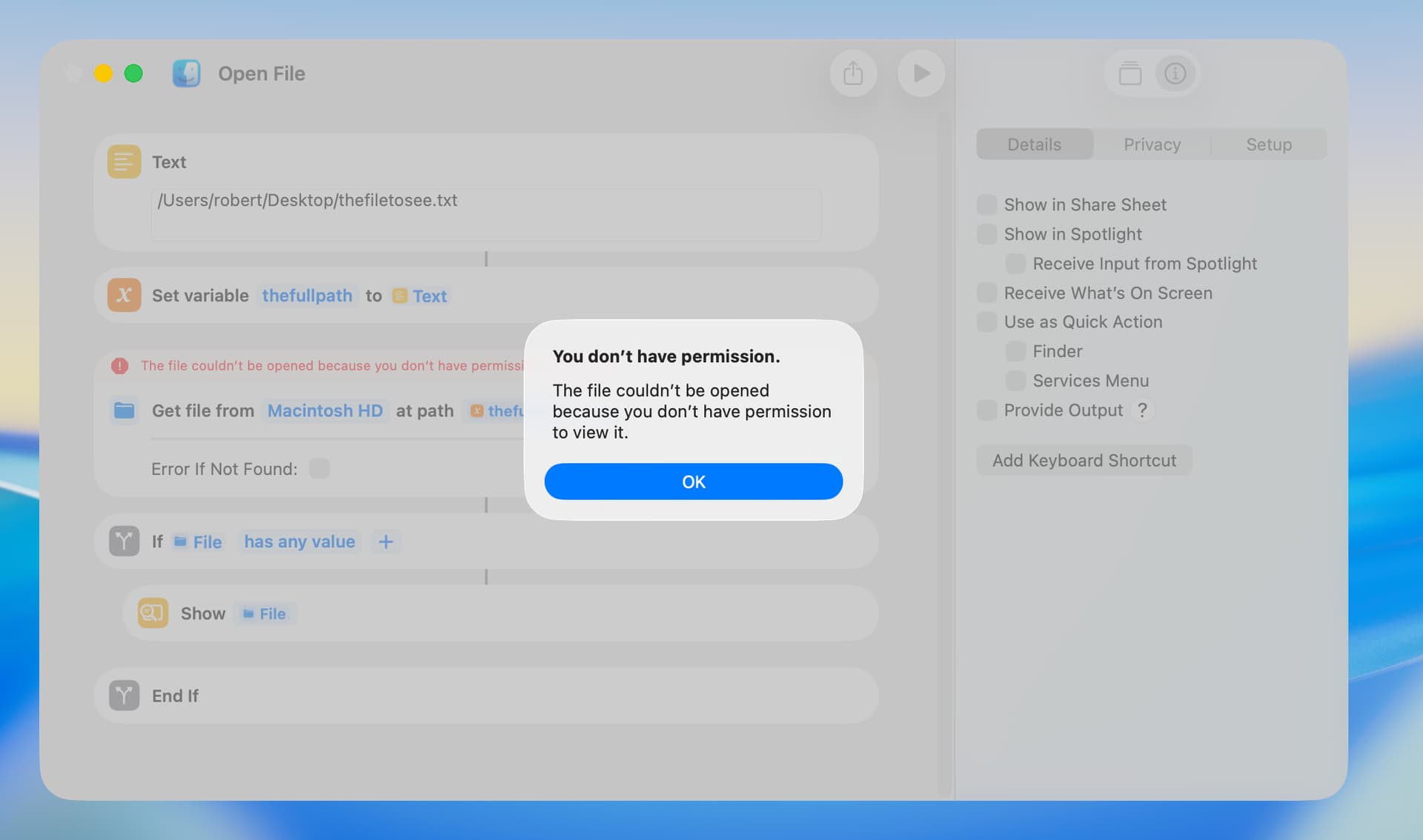
Task: Click the Set variable action icon
Action: click(124, 295)
